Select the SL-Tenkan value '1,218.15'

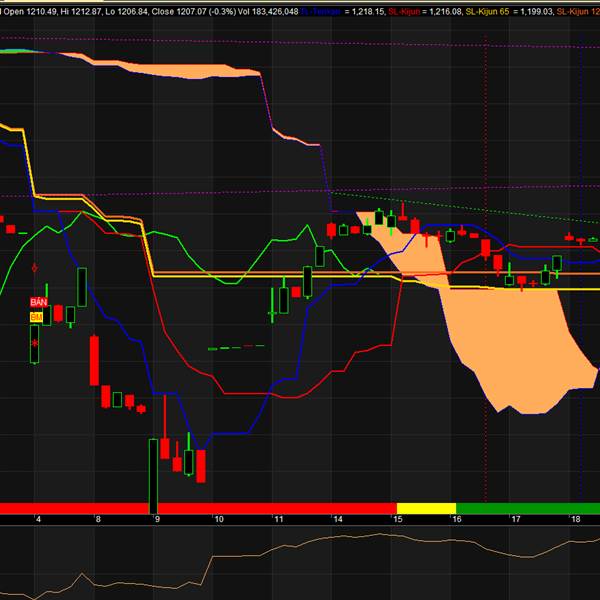(x=368, y=12)
